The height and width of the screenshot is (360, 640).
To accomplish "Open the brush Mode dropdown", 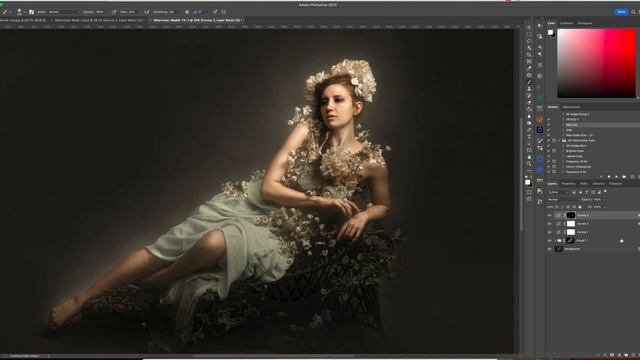I will [x=64, y=12].
